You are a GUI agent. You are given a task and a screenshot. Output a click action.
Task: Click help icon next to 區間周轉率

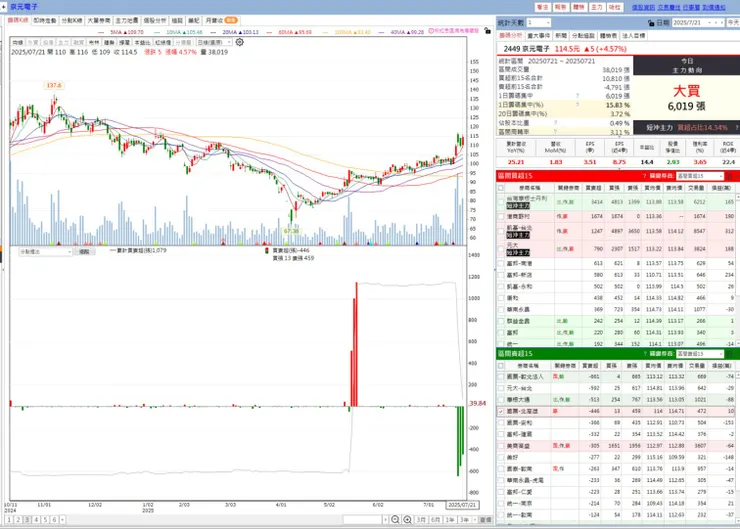click(555, 132)
